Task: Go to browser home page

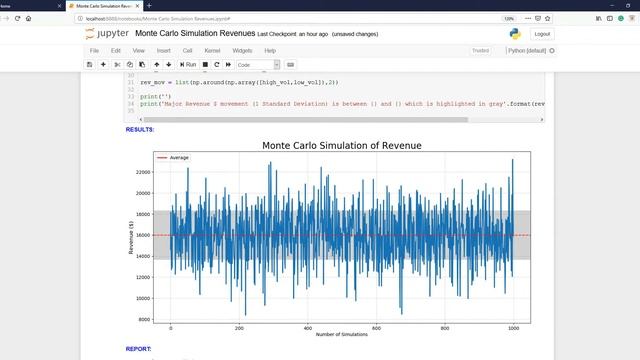Action: click(x=29, y=18)
